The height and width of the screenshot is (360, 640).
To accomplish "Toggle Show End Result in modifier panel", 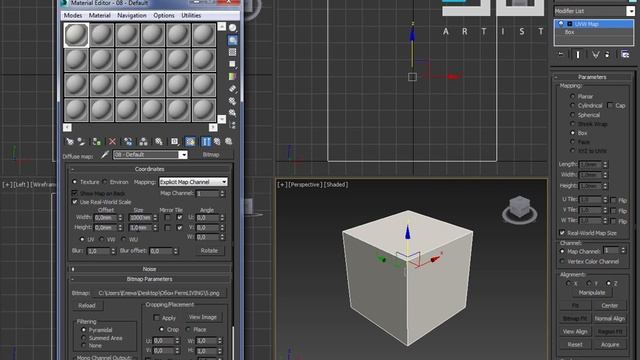I will click(x=578, y=54).
